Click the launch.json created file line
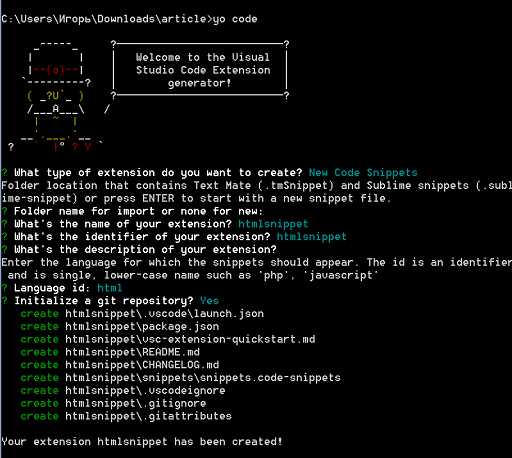Screen dimensions: 512x458 pyautogui.click(x=142, y=314)
